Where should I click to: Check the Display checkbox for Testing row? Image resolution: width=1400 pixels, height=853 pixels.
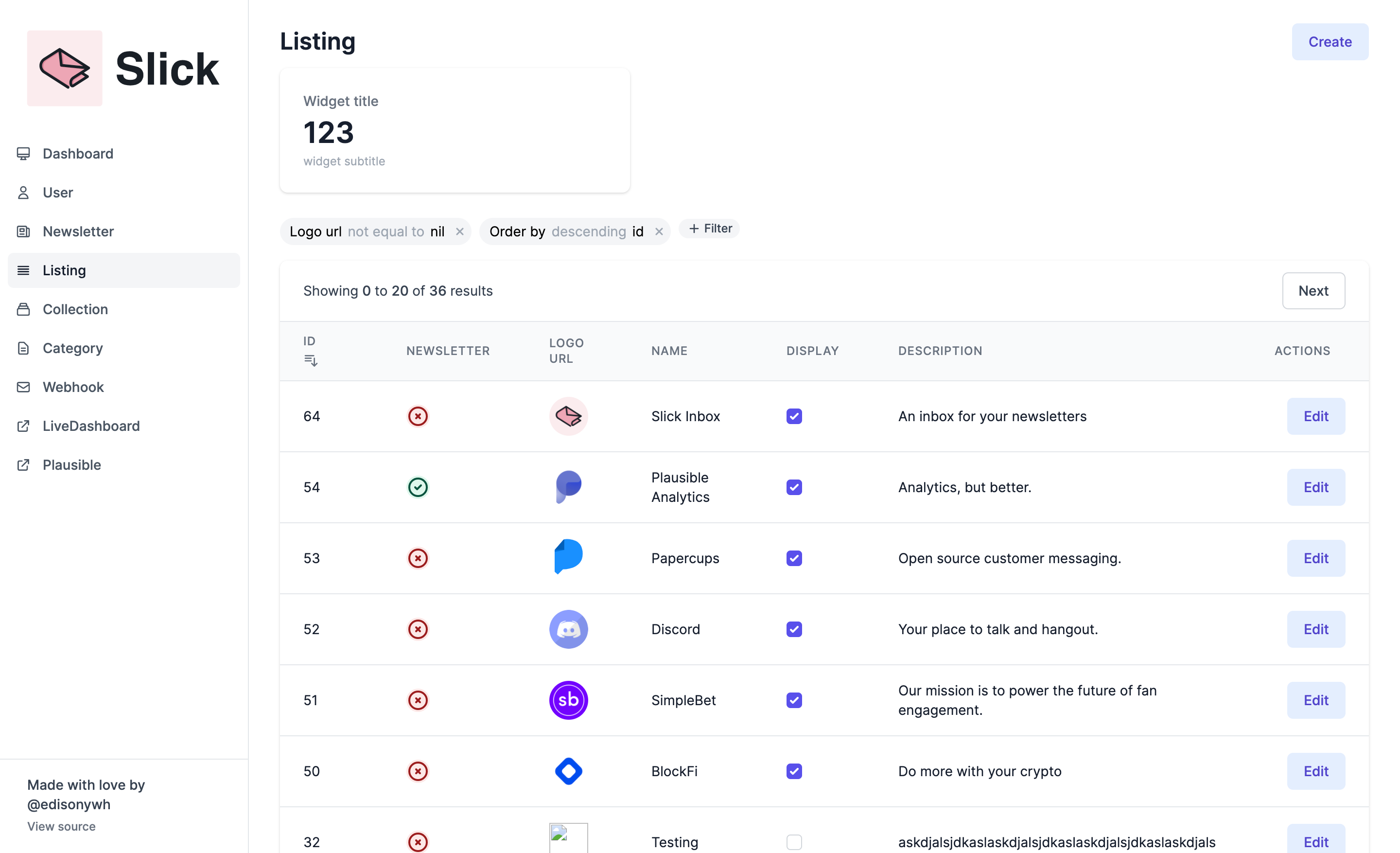click(x=794, y=842)
